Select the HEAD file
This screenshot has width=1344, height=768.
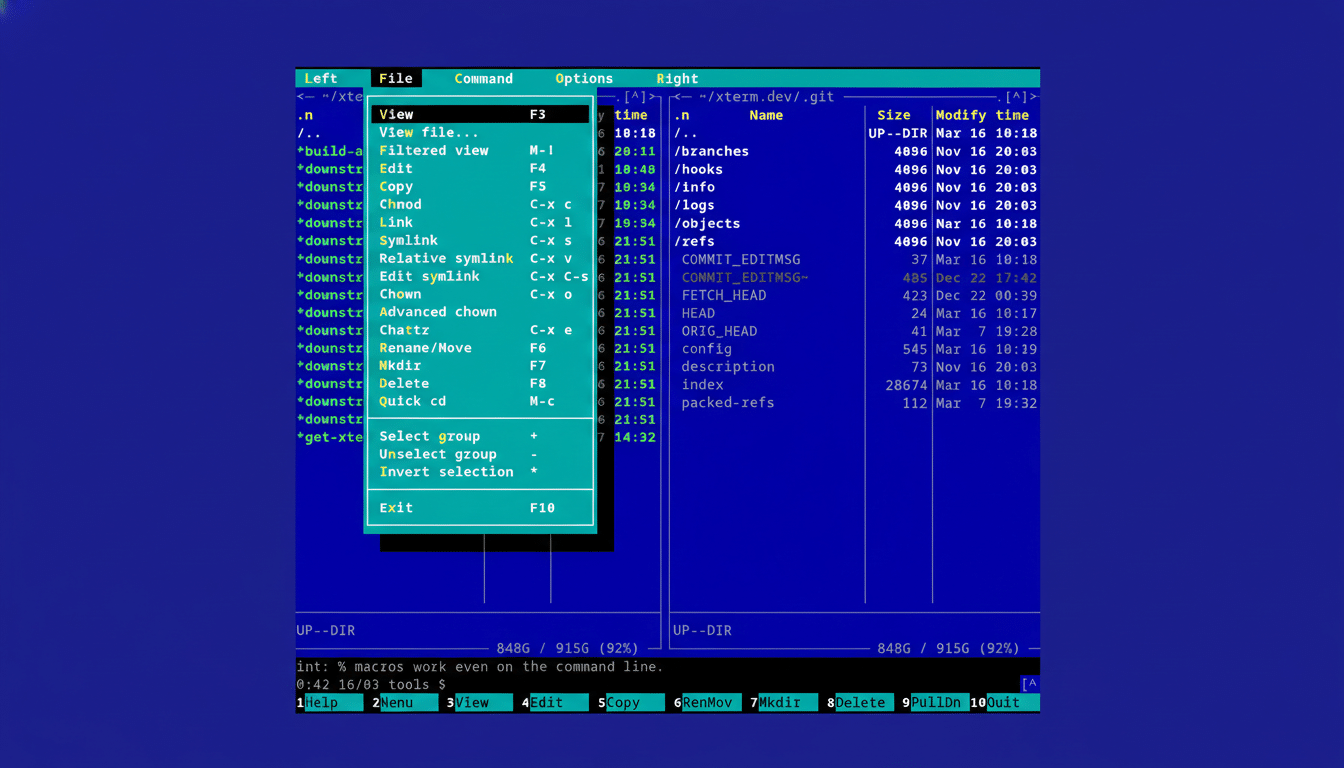pyautogui.click(x=698, y=313)
